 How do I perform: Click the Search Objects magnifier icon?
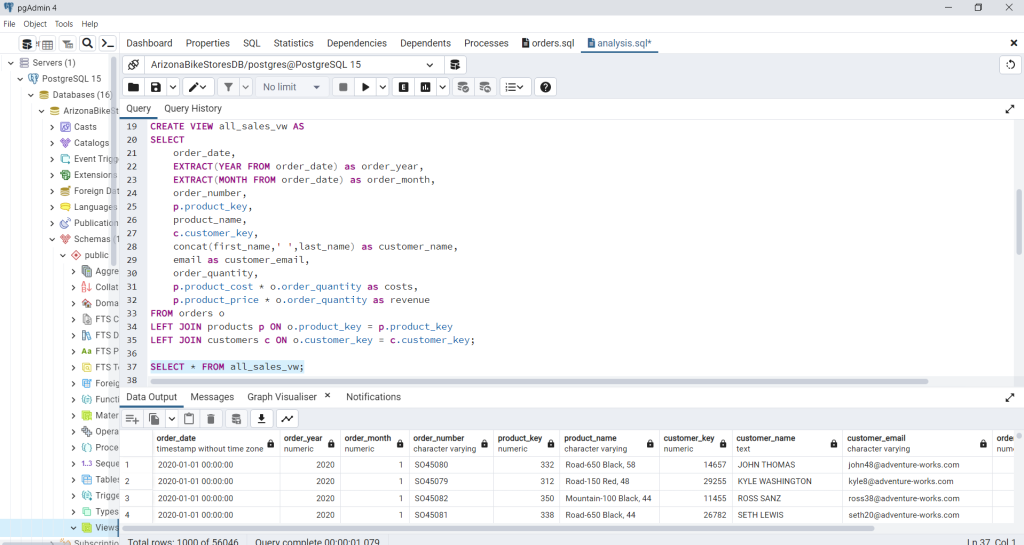click(87, 43)
